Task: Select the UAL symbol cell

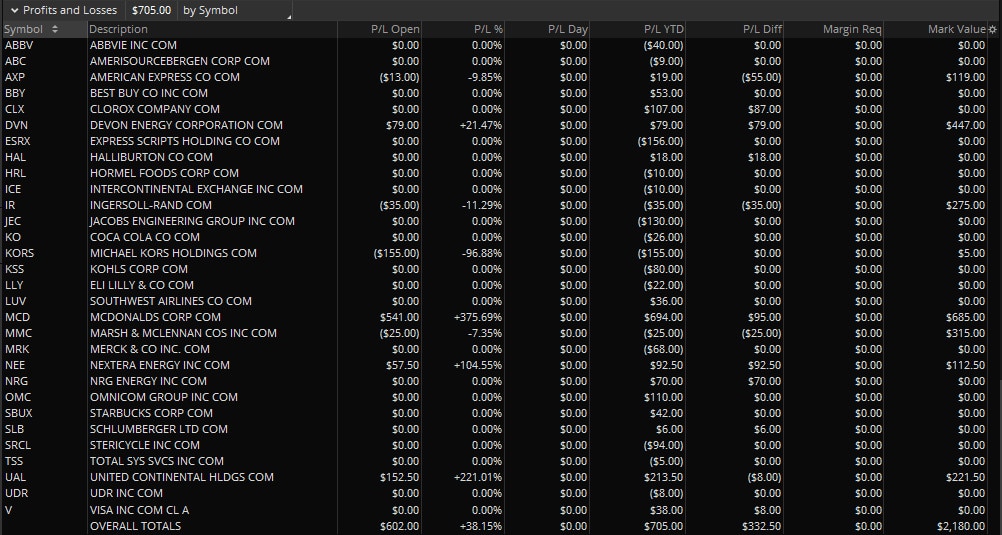Action: [15, 477]
